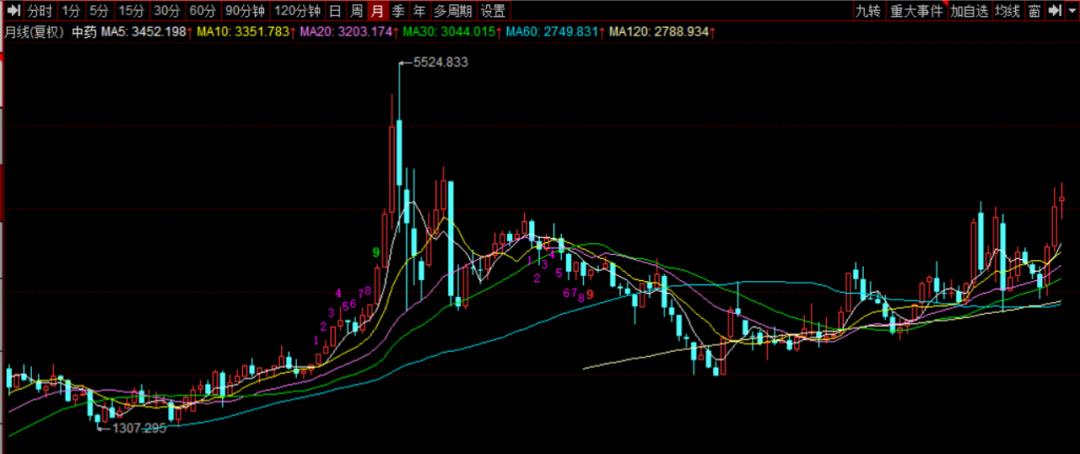The width and height of the screenshot is (1080, 454).
Task: Open the 多周期 multi-period view
Action: pyautogui.click(x=453, y=11)
